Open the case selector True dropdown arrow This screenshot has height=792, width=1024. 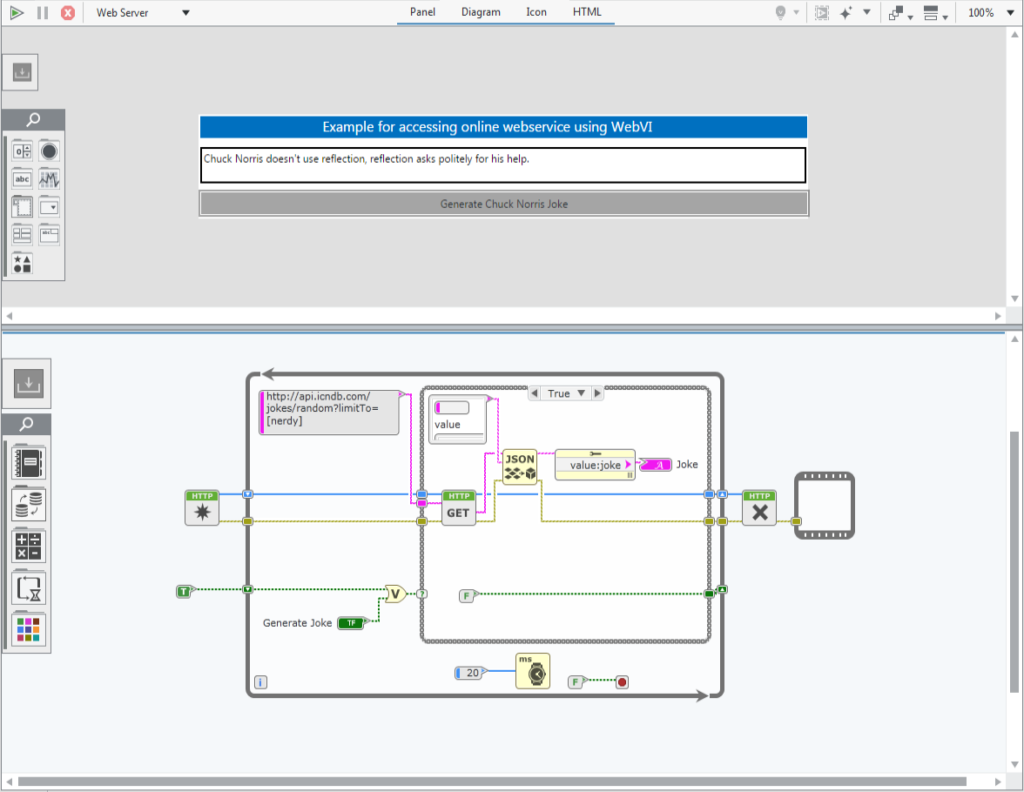click(581, 393)
